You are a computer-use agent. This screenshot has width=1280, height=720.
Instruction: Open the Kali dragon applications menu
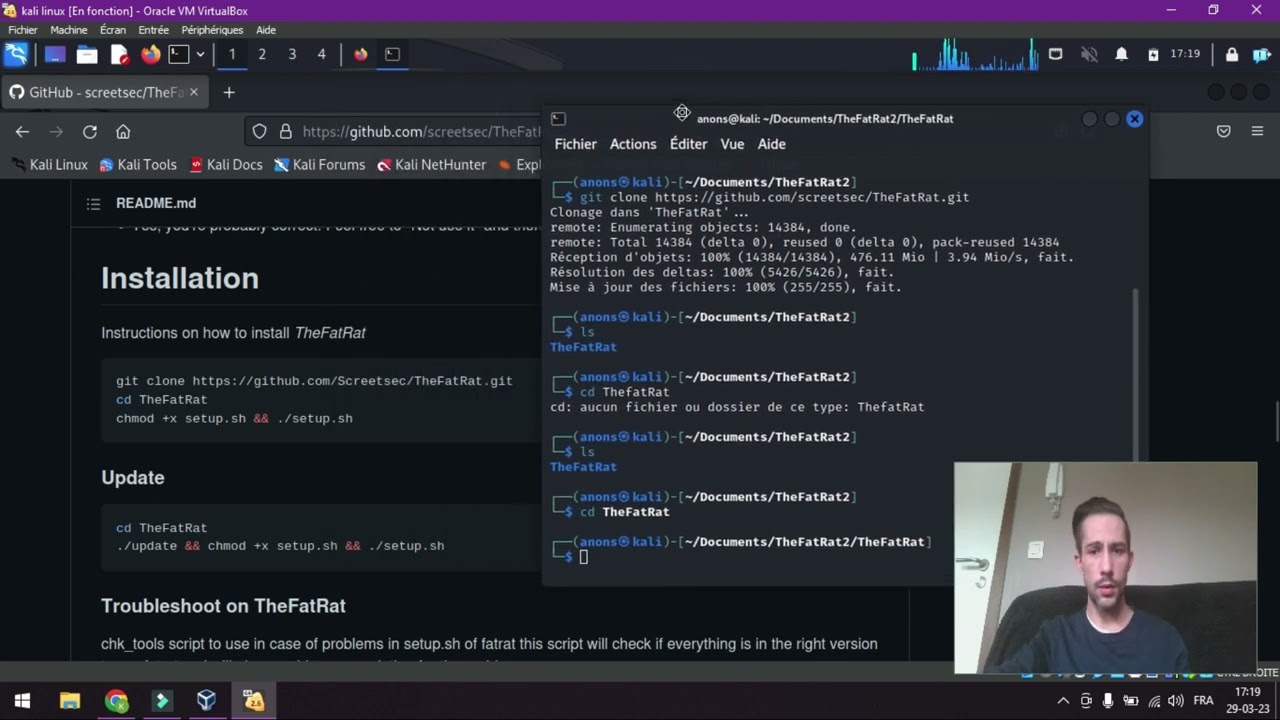click(16, 54)
